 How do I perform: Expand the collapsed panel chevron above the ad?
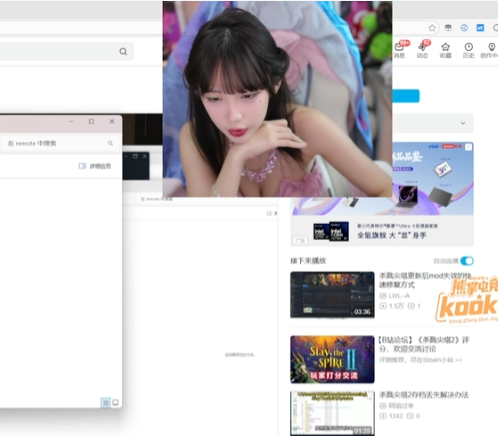(463, 123)
